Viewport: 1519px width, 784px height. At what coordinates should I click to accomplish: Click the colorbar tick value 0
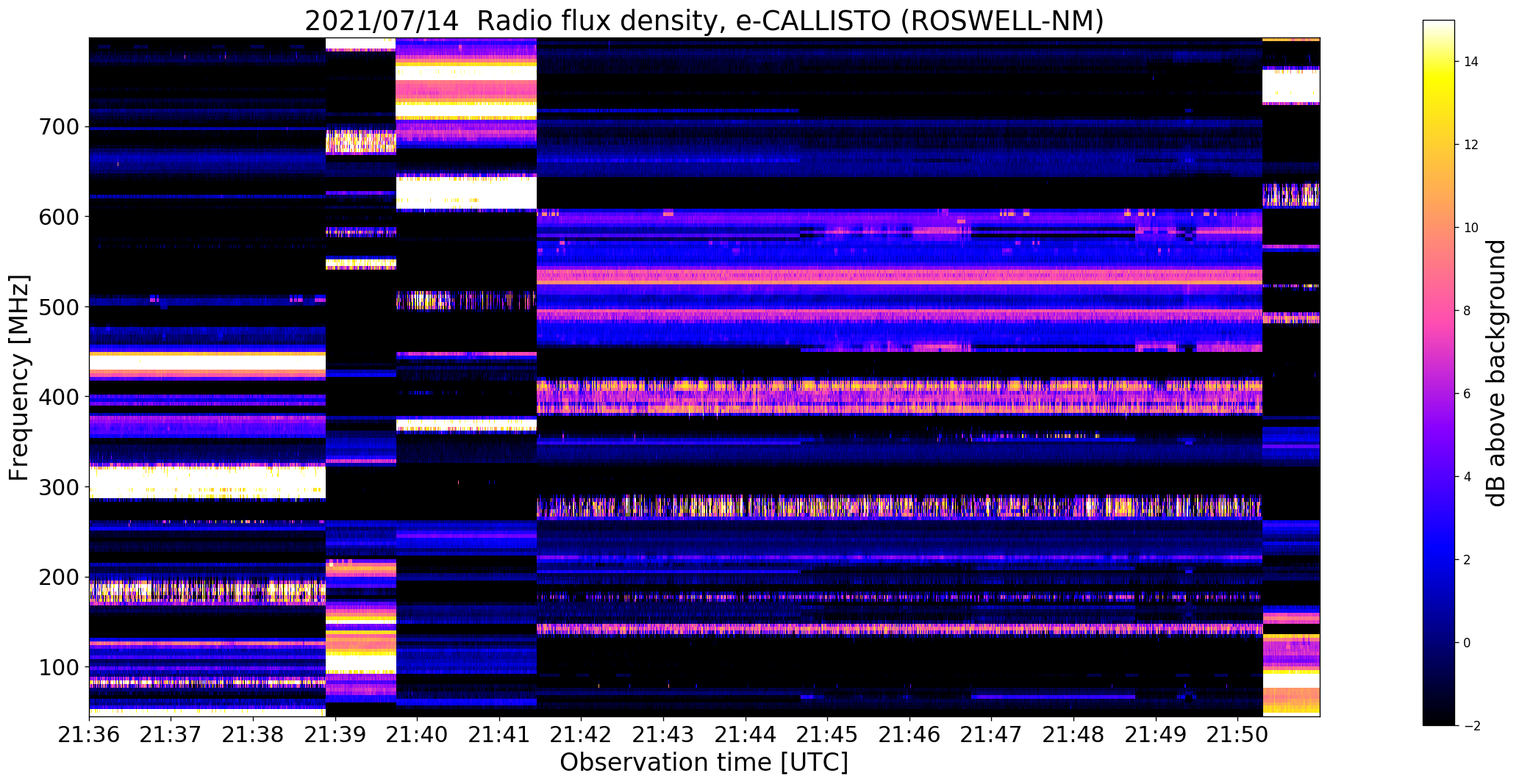click(1468, 643)
